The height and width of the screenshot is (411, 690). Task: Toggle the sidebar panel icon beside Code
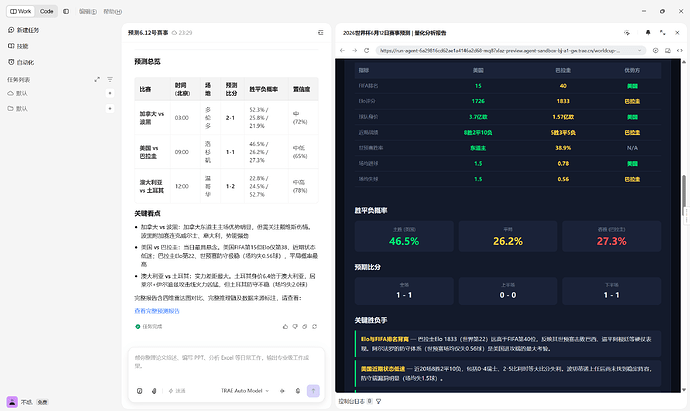[x=66, y=11]
